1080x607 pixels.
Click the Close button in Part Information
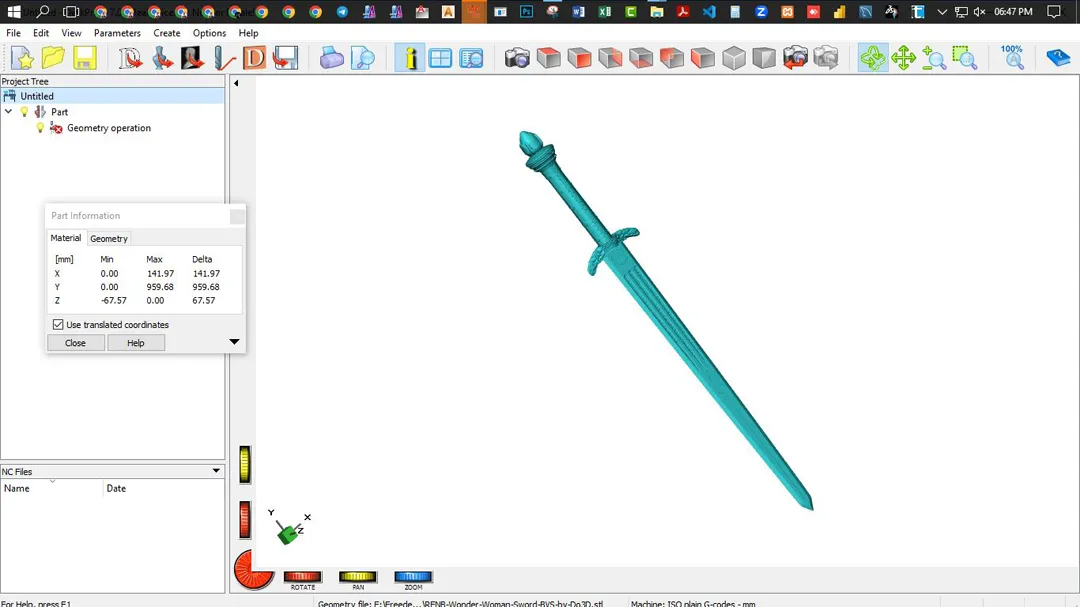pos(76,343)
